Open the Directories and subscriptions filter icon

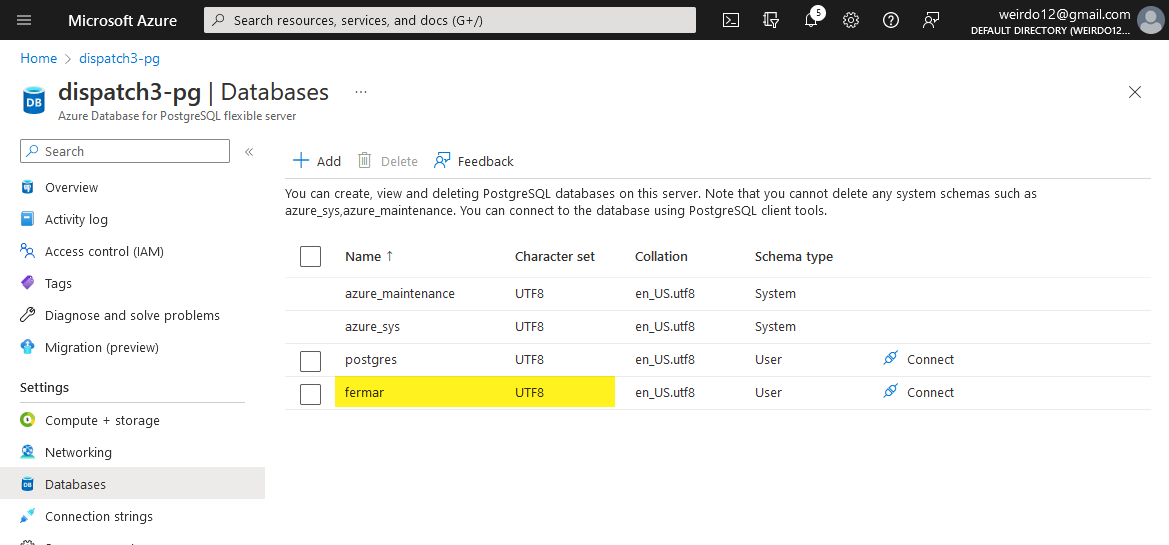tap(771, 20)
